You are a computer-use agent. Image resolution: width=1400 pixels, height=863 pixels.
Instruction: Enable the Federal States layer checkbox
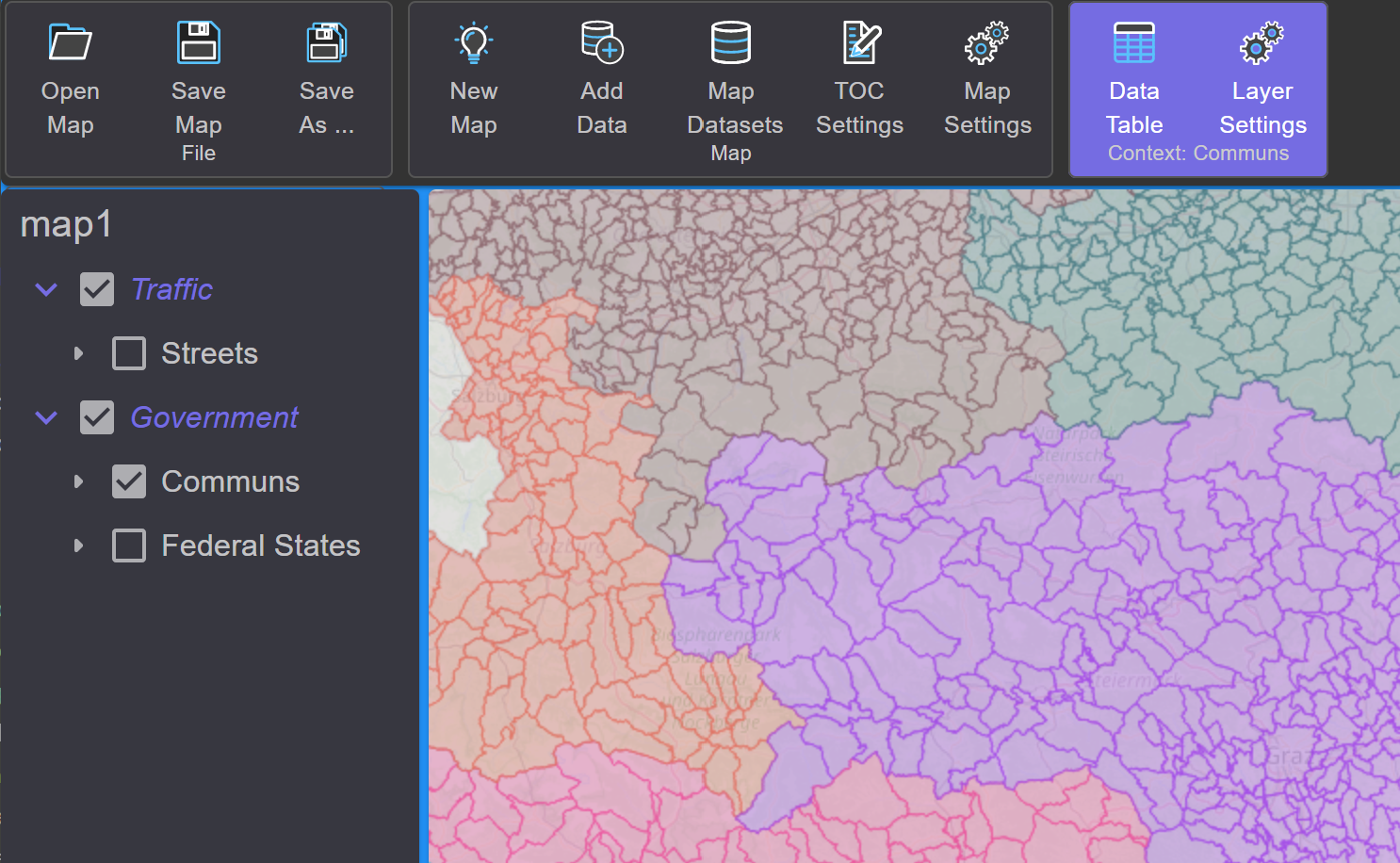(x=129, y=545)
